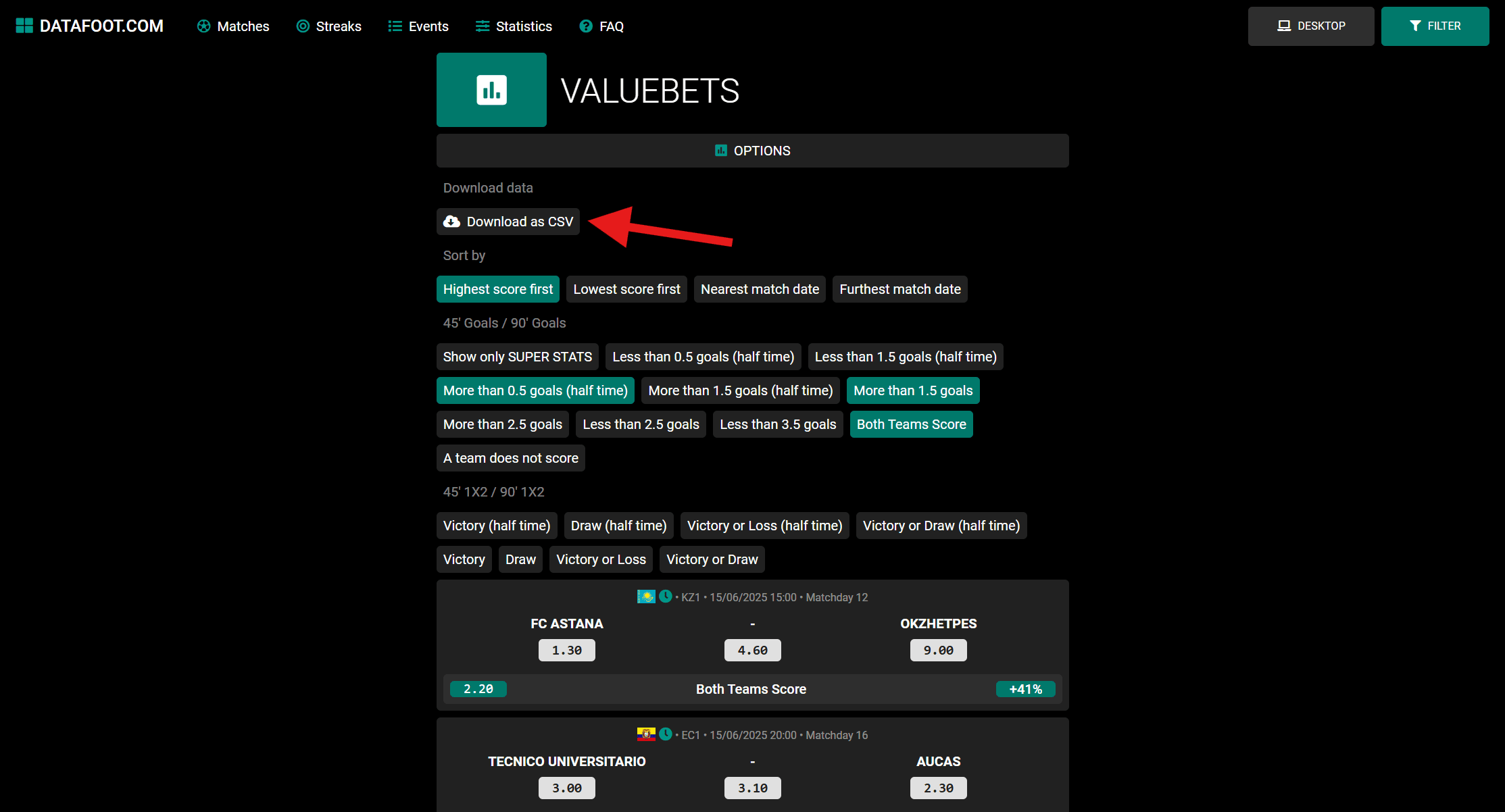Disable More than 0.5 goals (half time)
Screen dimensions: 1505x812
536,390
